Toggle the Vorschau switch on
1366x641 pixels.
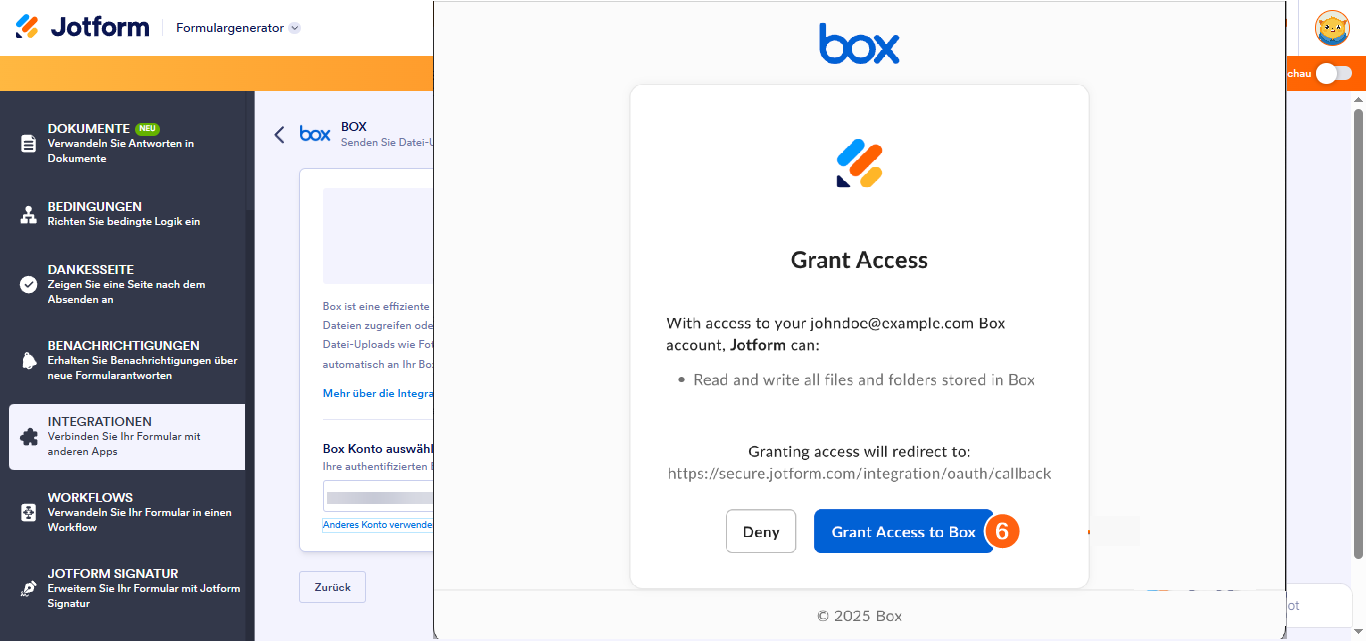[1335, 72]
